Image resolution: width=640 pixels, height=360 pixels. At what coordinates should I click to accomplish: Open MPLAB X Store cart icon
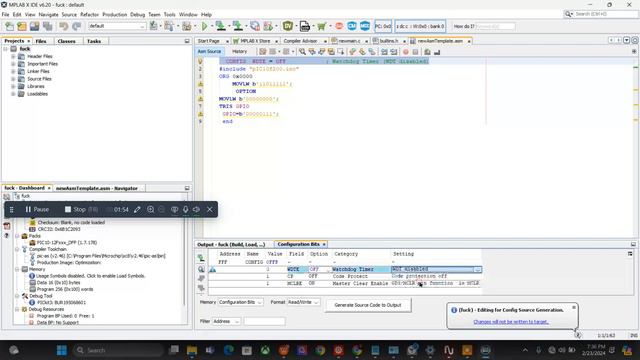[322, 27]
